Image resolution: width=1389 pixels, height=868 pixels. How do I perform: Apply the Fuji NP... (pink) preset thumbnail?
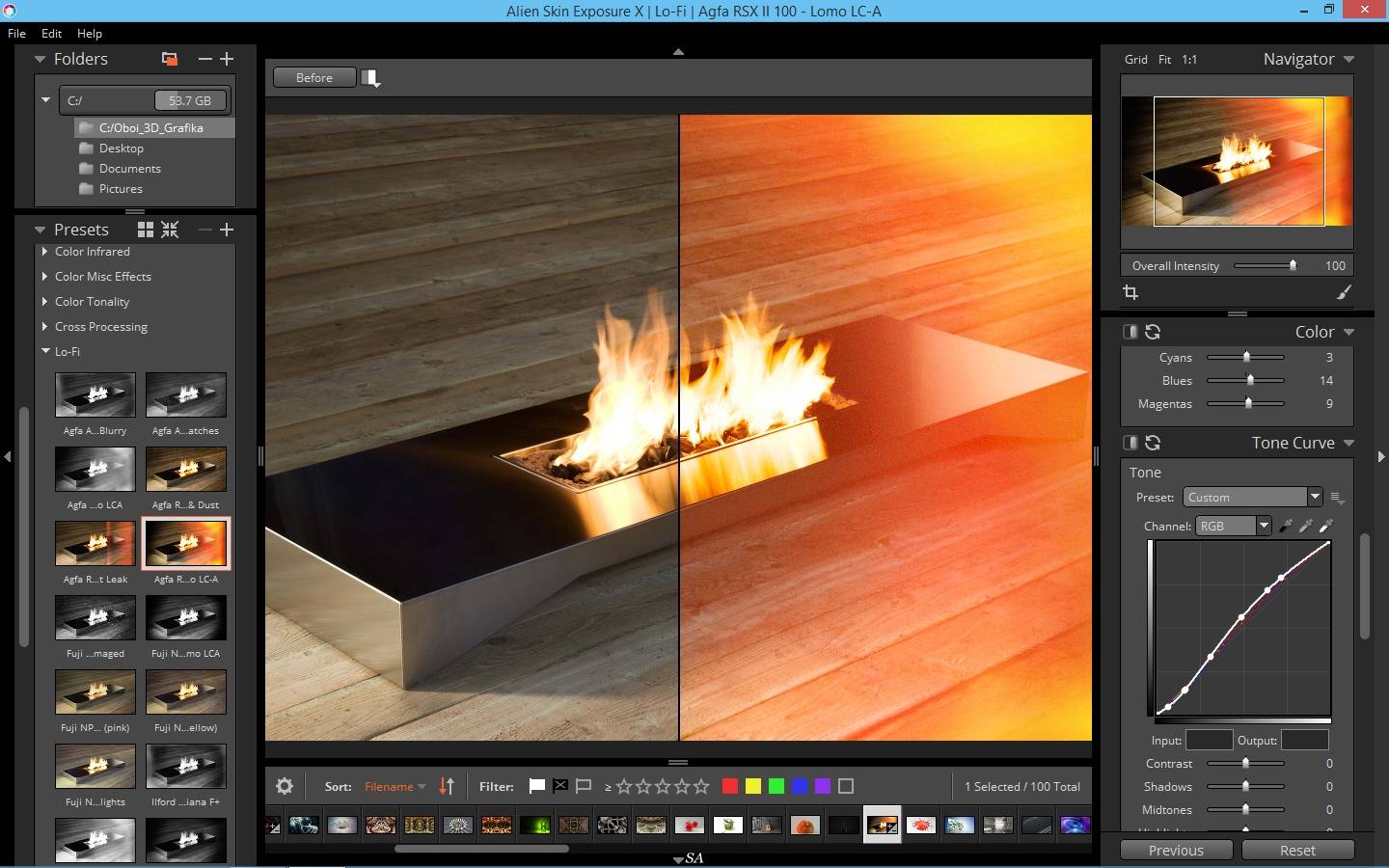click(95, 692)
